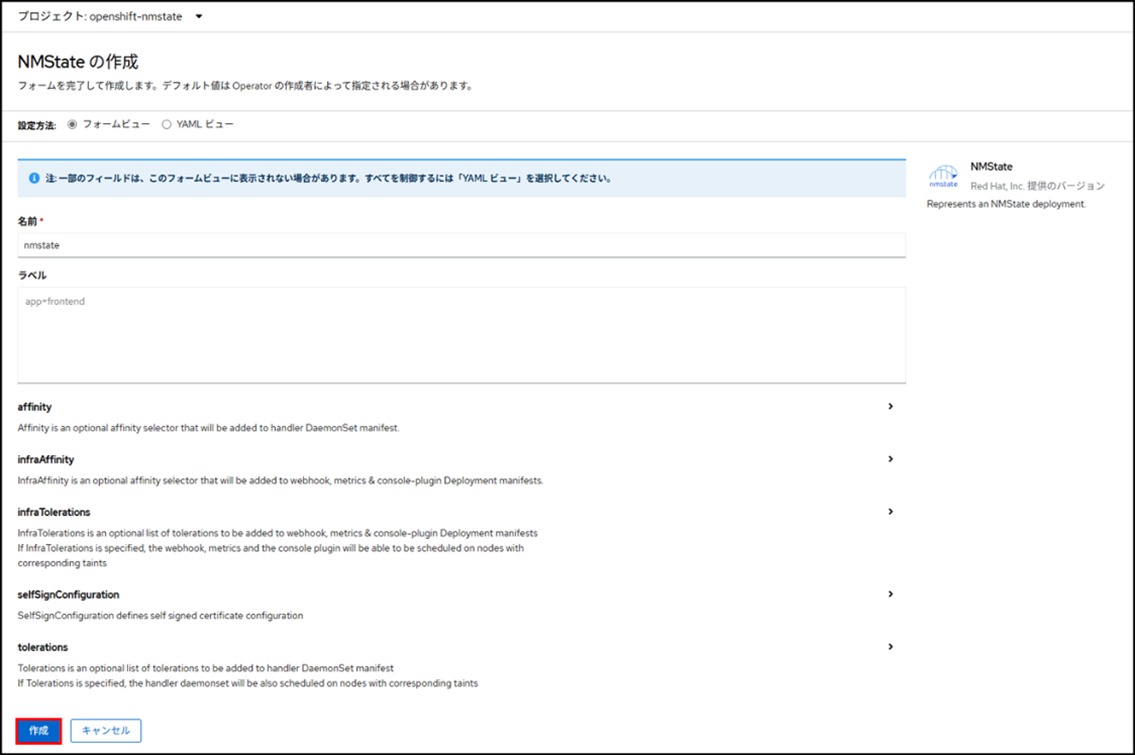This screenshot has height=755, width=1135.
Task: Expand the affinity section chevron
Action: [890, 407]
